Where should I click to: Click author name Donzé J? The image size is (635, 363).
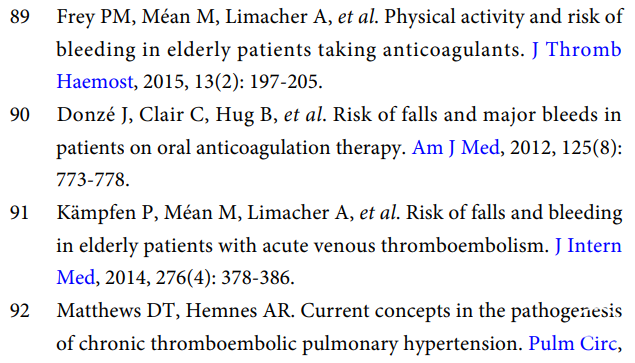tap(92, 115)
